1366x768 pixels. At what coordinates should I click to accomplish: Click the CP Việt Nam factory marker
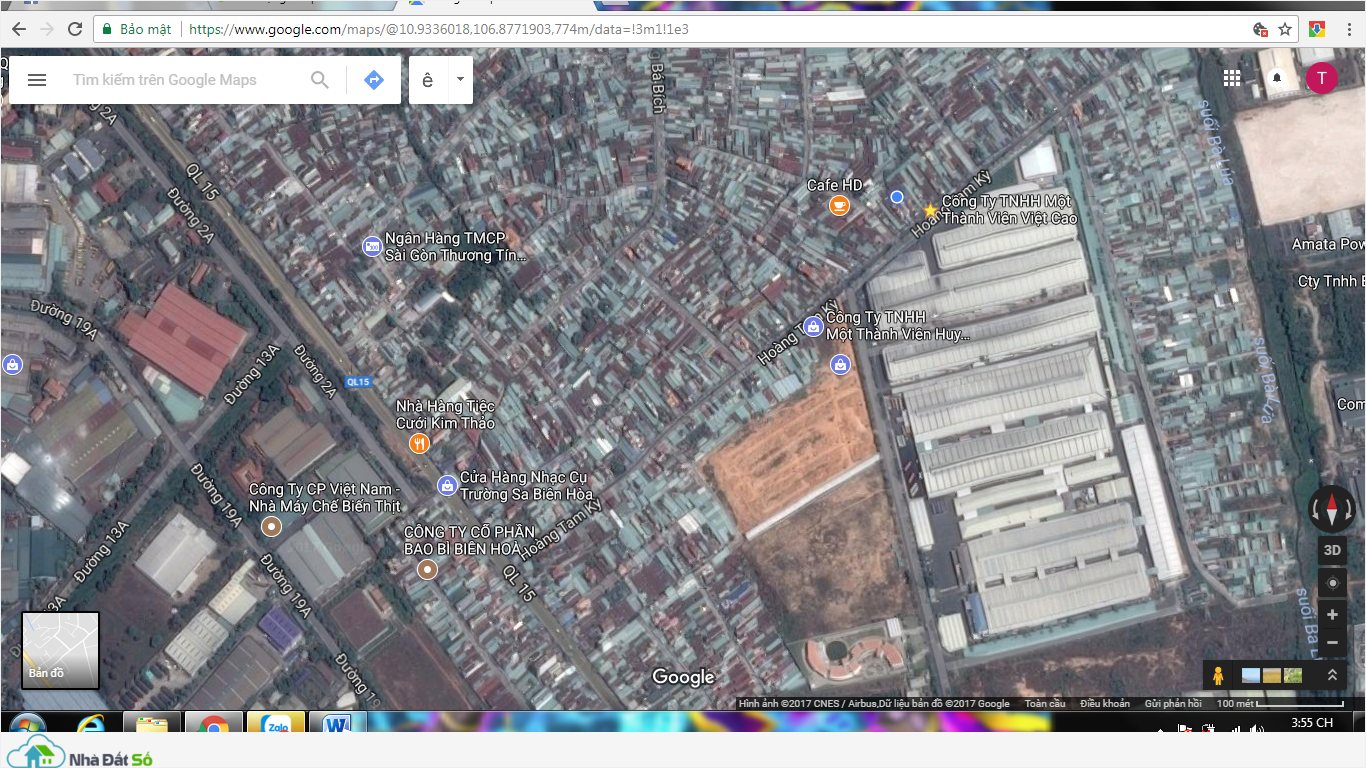(271, 526)
